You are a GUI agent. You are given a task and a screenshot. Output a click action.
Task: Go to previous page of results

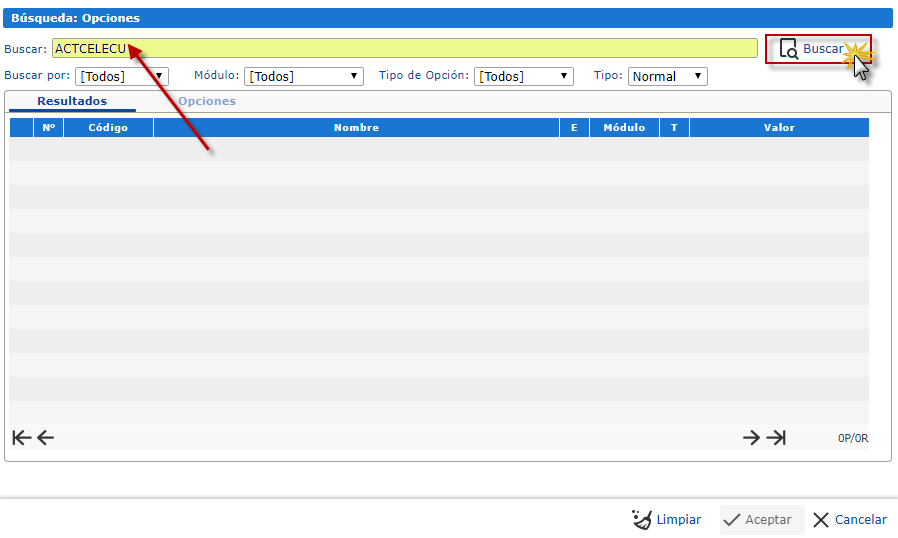[46, 438]
